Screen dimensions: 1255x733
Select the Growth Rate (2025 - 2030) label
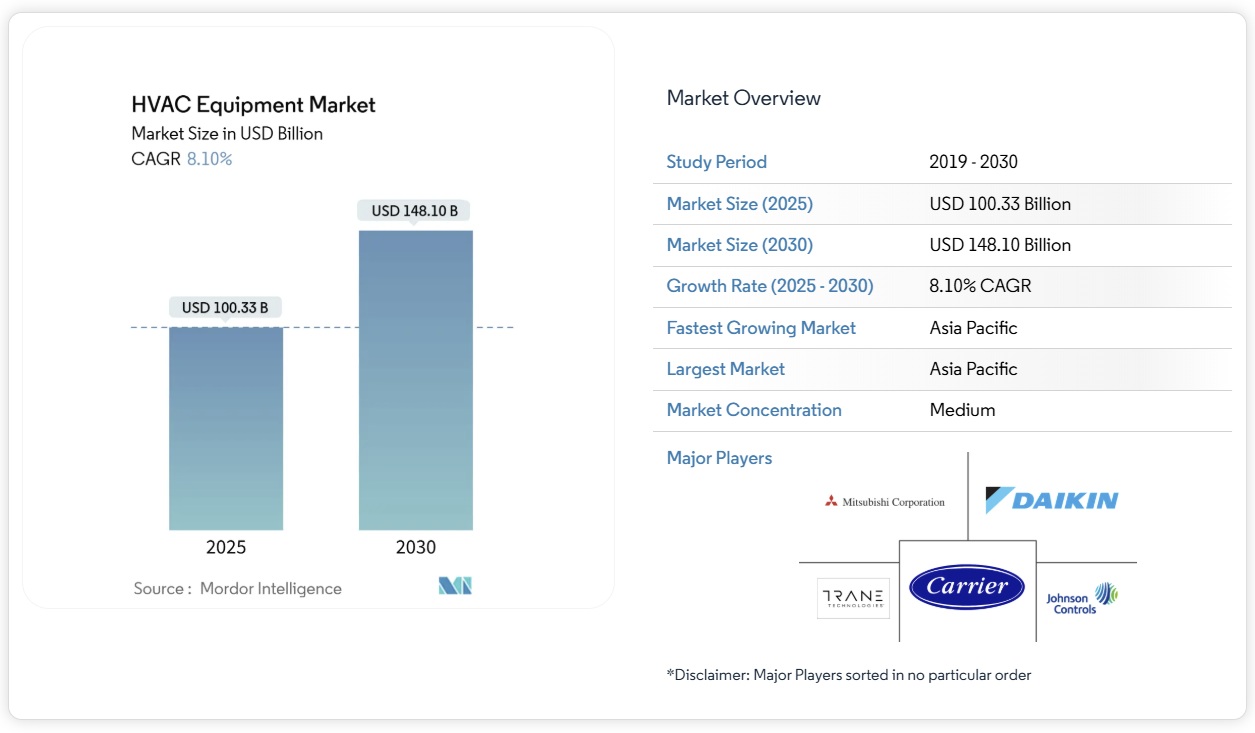point(769,286)
